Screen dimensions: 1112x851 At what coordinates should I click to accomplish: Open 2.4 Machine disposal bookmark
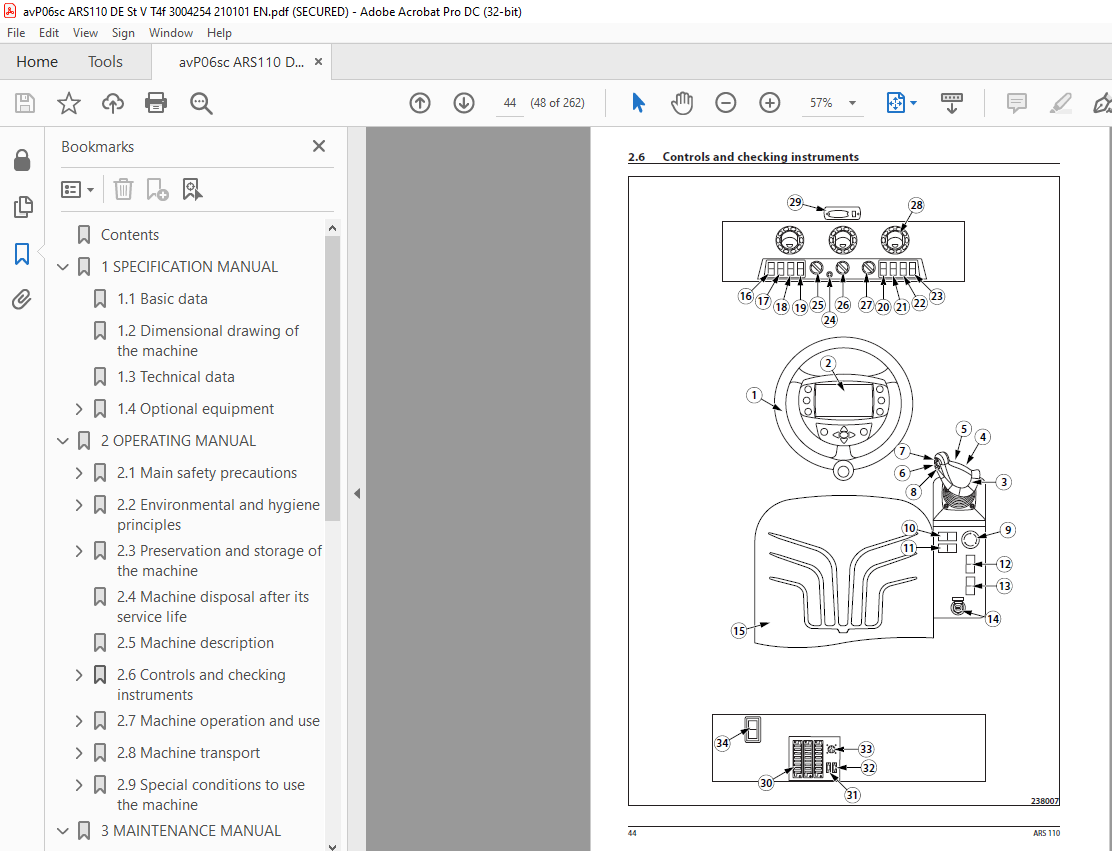point(213,606)
